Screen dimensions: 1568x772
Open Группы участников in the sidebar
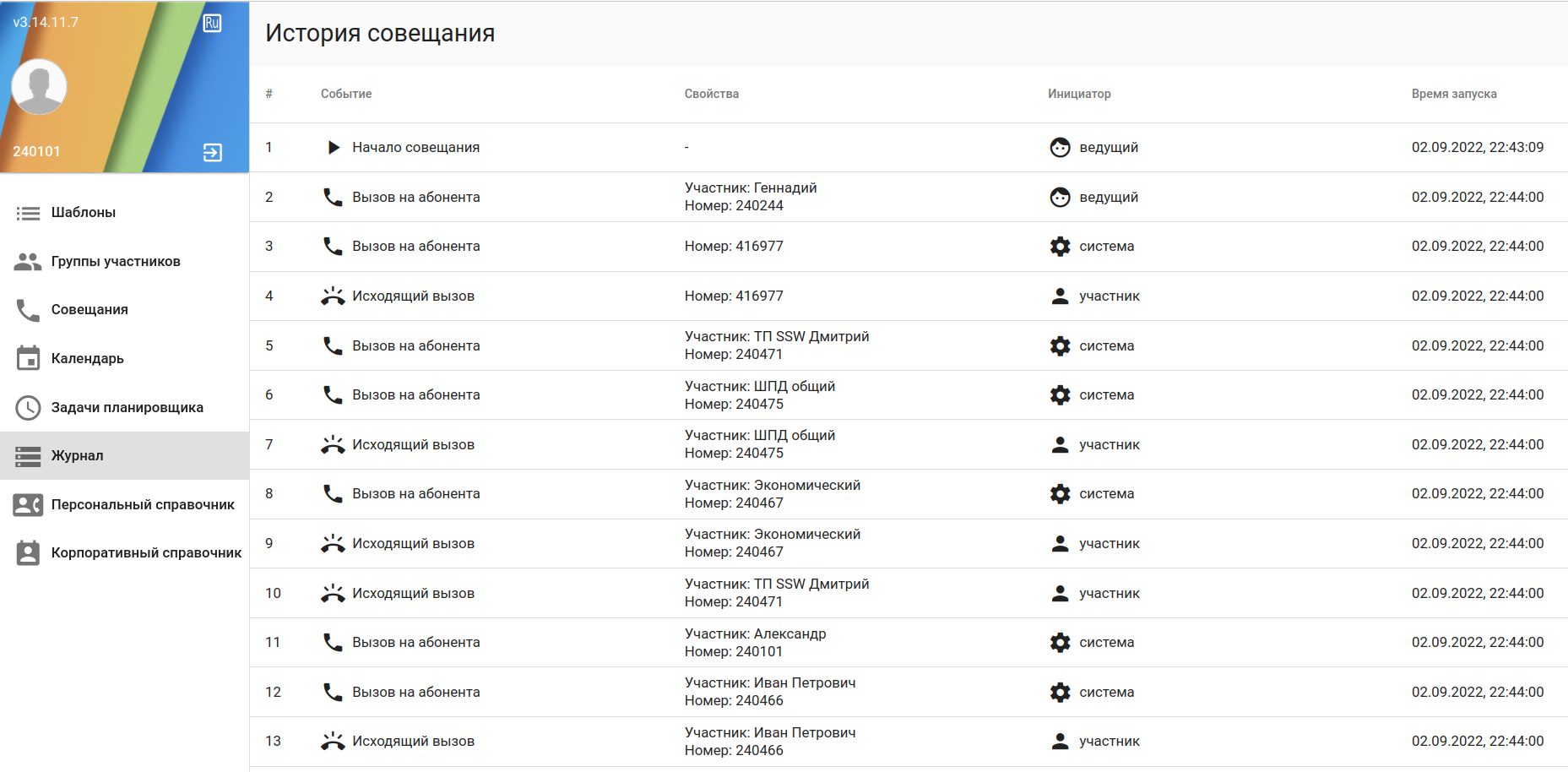(115, 262)
